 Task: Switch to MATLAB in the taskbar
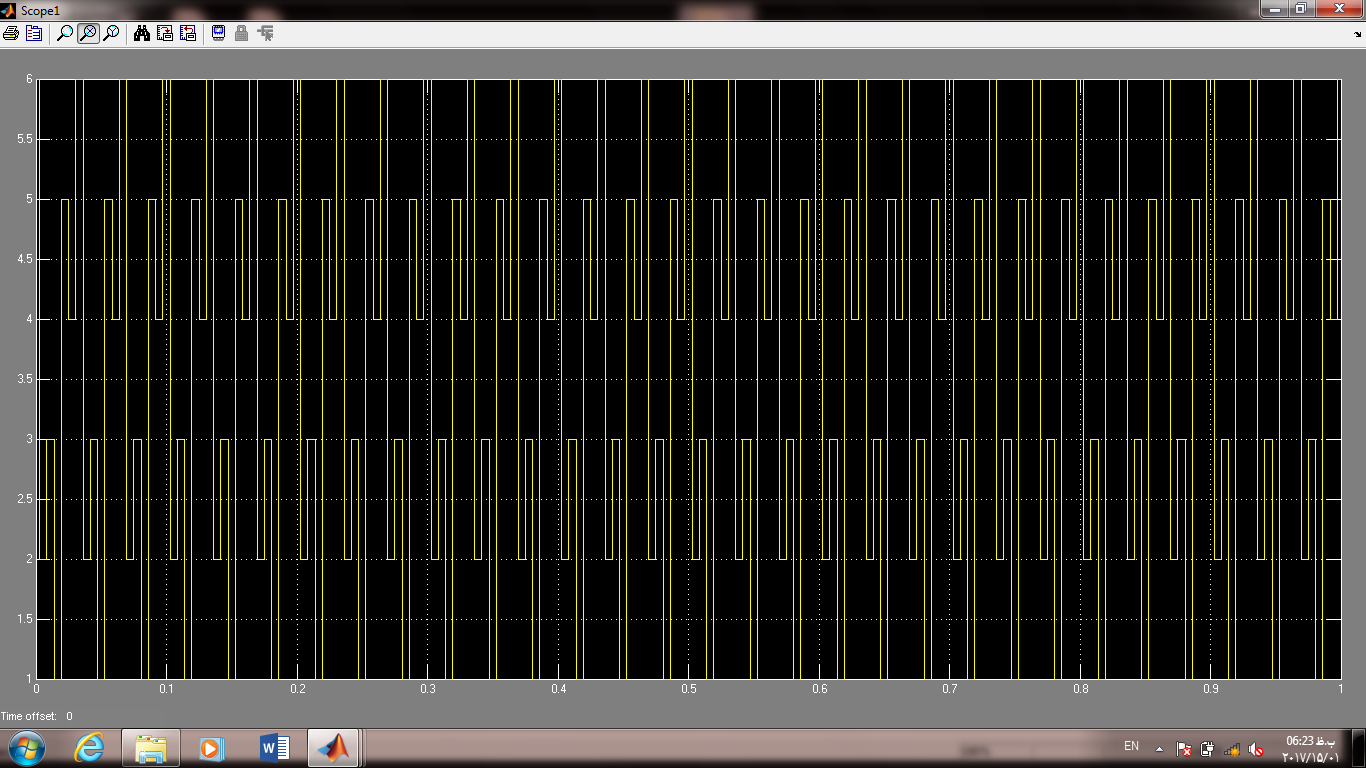(x=336, y=747)
